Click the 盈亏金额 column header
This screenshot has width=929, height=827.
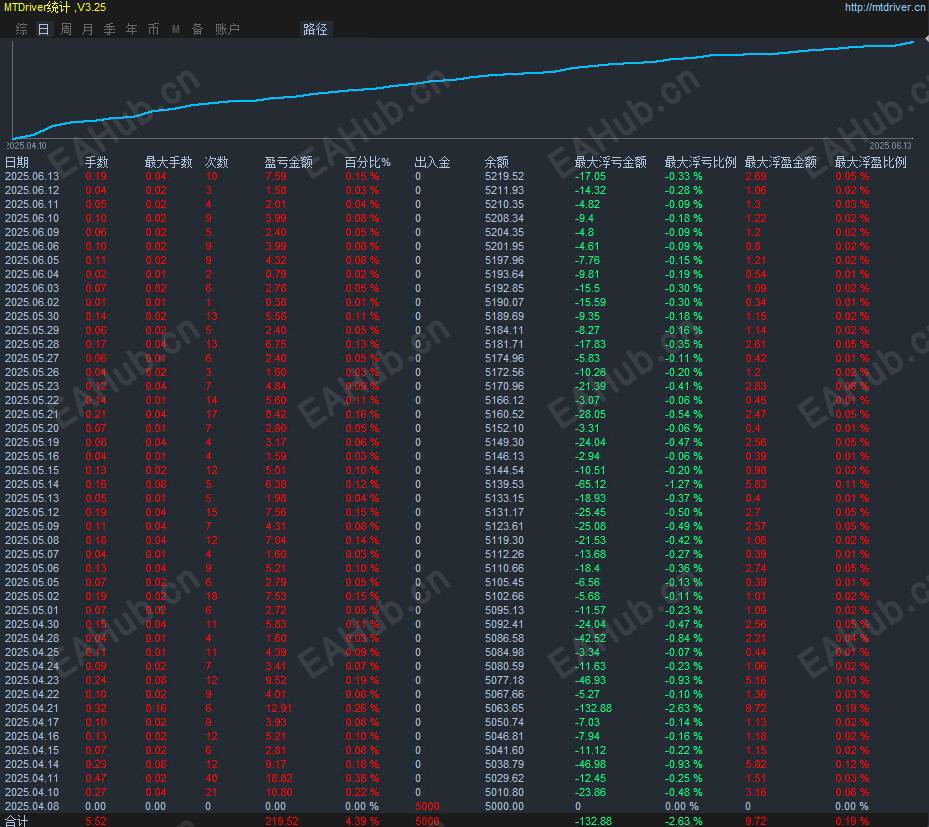tap(288, 162)
